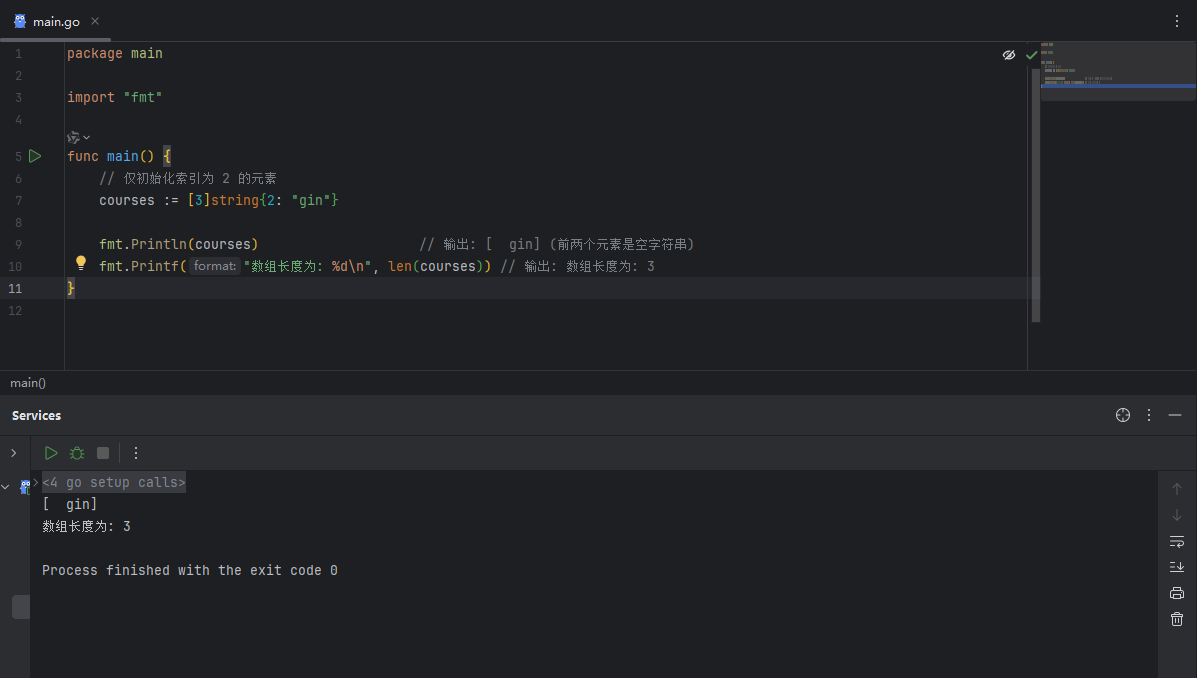Toggle scroll to end of console
Screen dimensions: 1197x678
(x=1177, y=567)
